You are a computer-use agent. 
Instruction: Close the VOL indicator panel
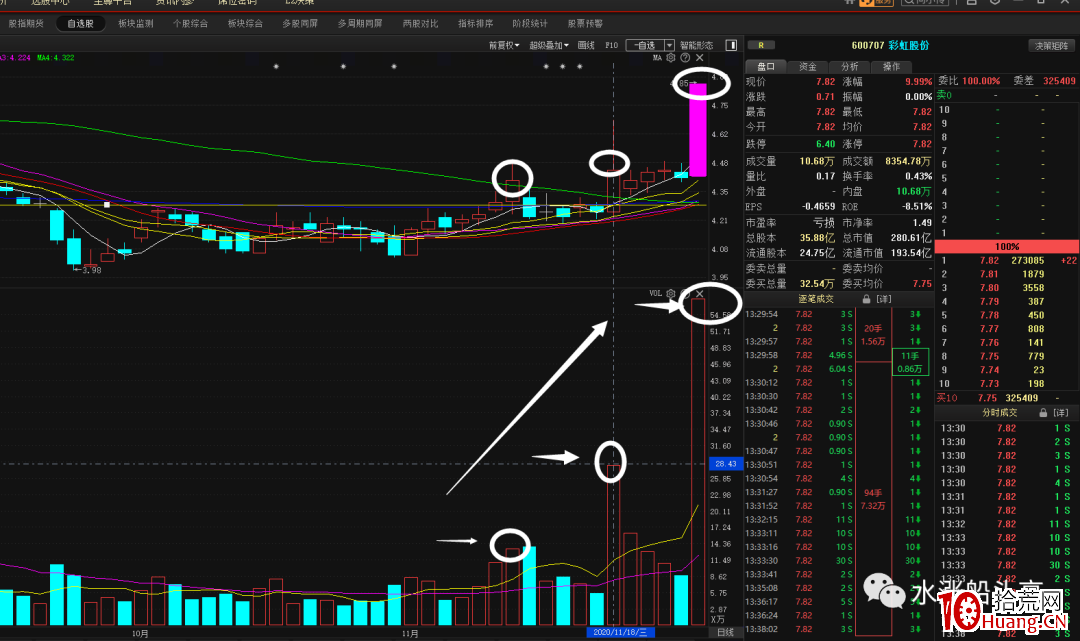pyautogui.click(x=700, y=293)
